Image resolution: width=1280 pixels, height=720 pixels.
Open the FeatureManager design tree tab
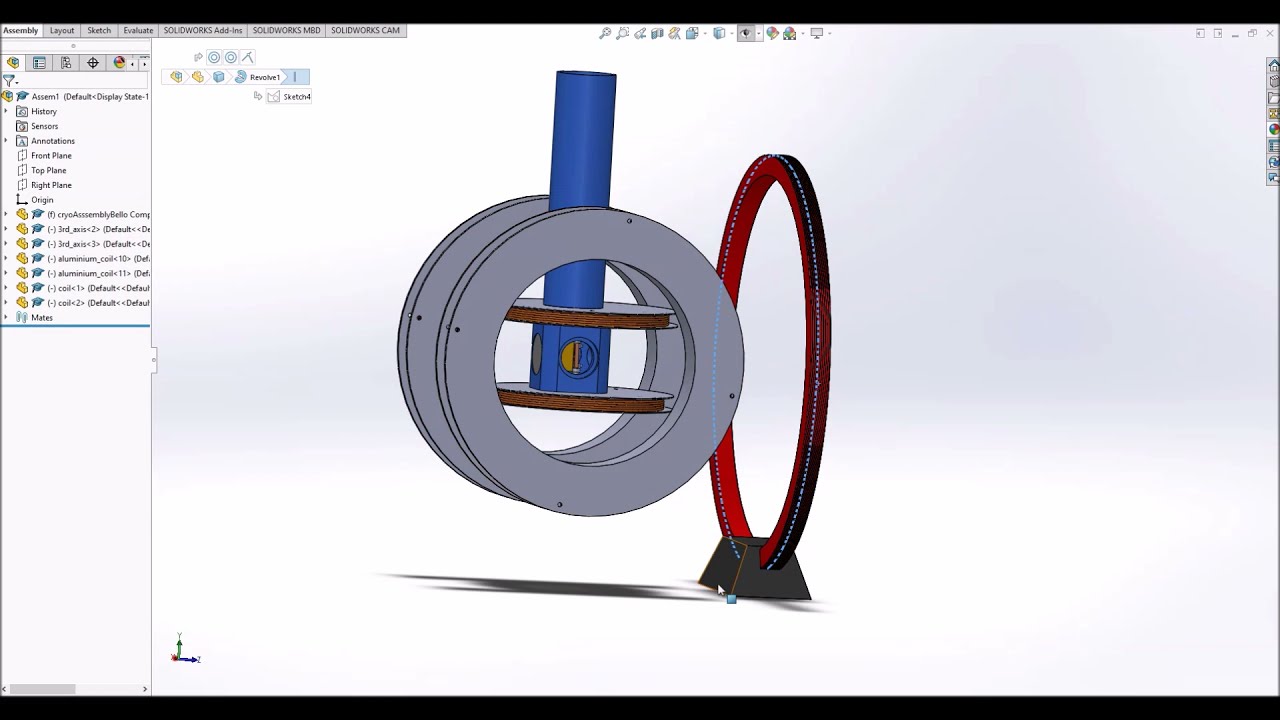[13, 62]
